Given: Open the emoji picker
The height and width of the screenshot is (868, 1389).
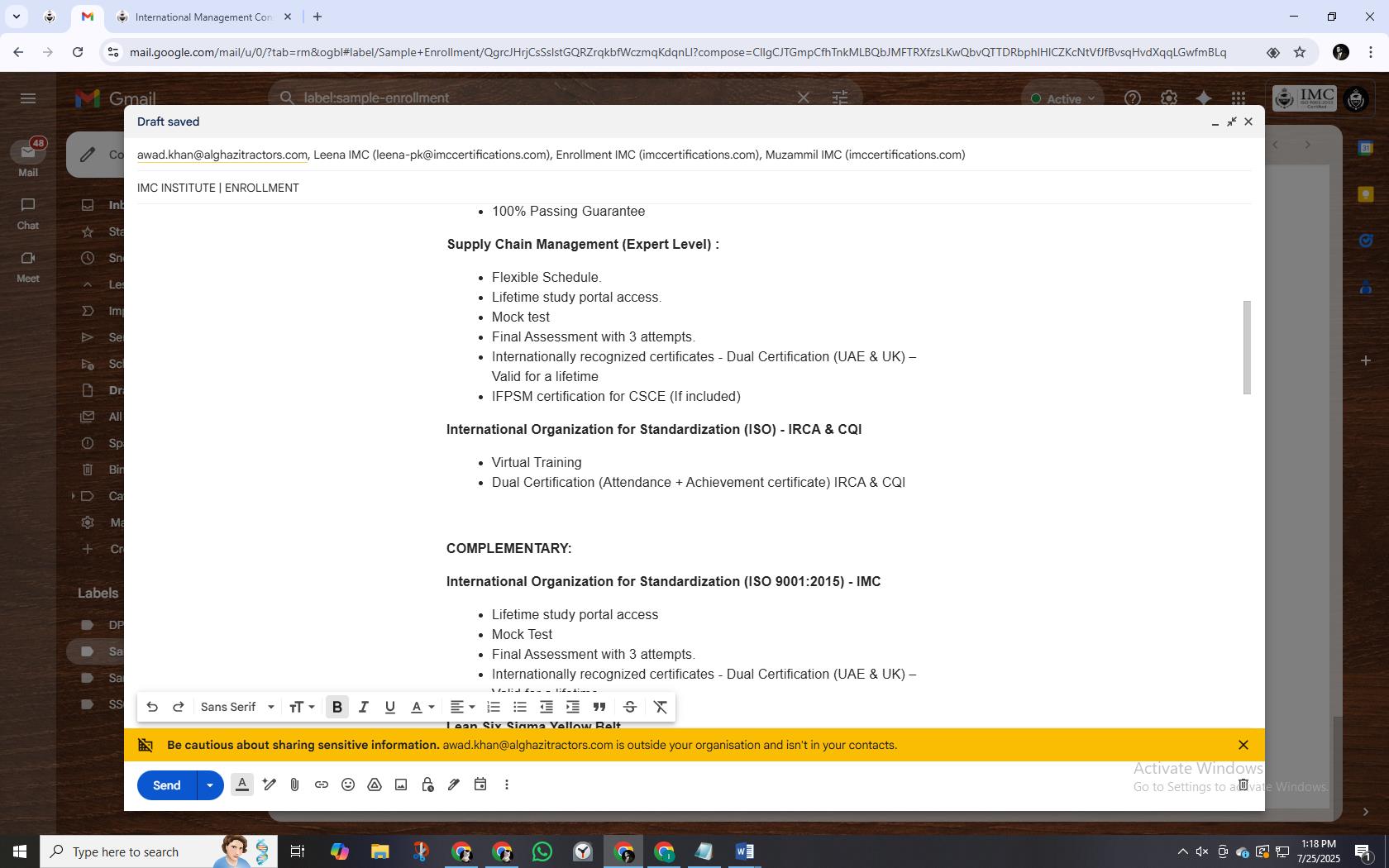Looking at the screenshot, I should coord(348,785).
